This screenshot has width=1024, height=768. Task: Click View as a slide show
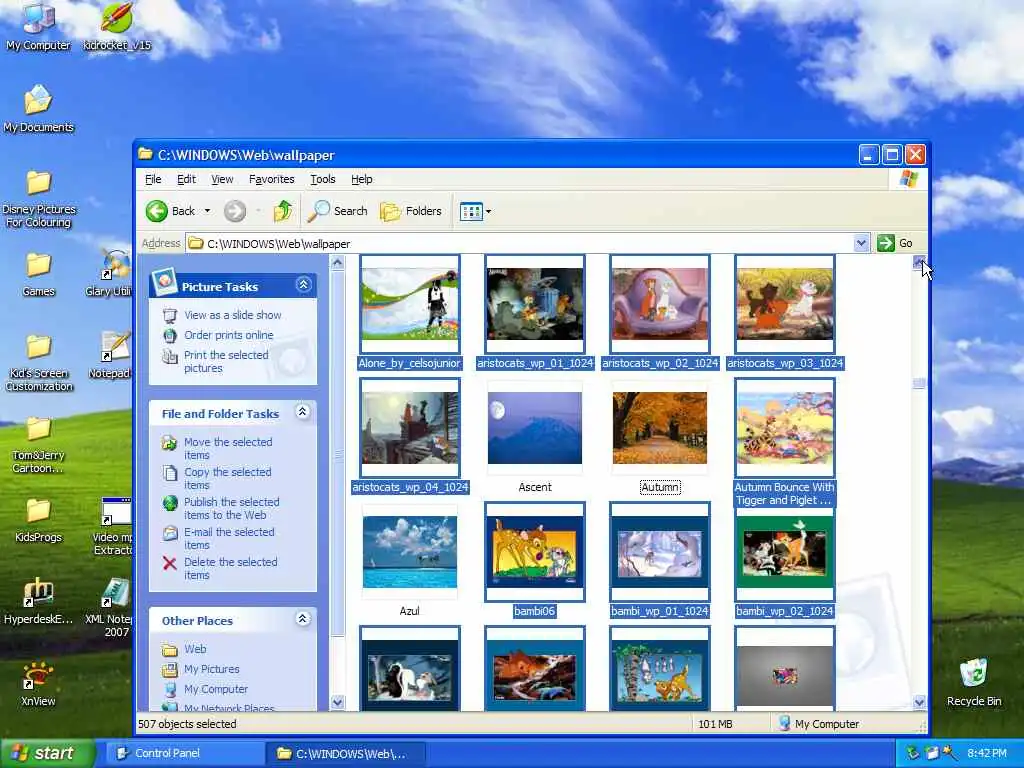(x=232, y=315)
